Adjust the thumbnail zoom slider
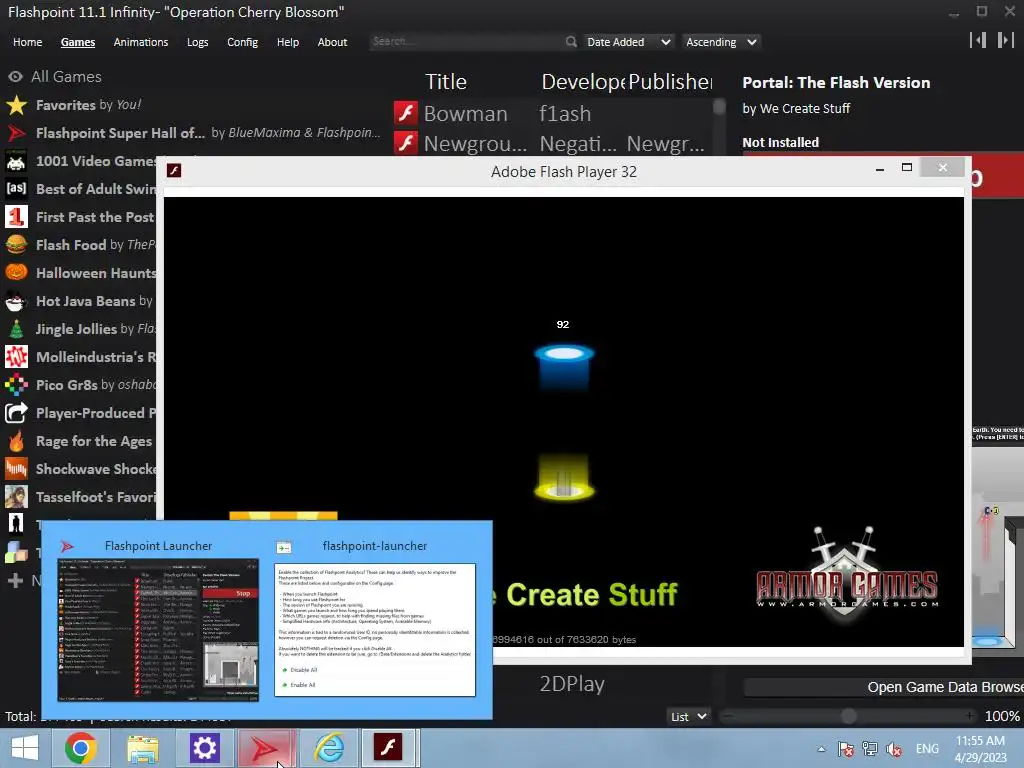The height and width of the screenshot is (768, 1024). pos(848,716)
